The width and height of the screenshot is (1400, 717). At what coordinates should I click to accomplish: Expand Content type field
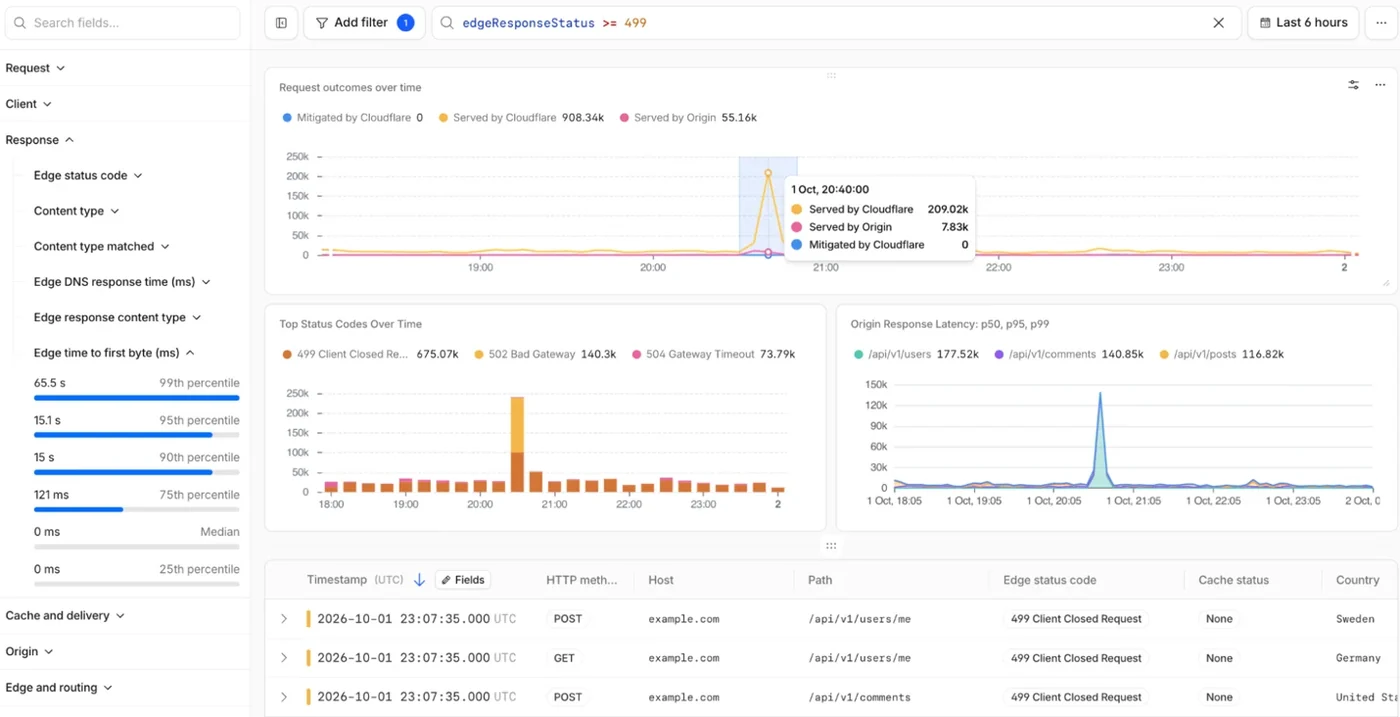pos(77,211)
